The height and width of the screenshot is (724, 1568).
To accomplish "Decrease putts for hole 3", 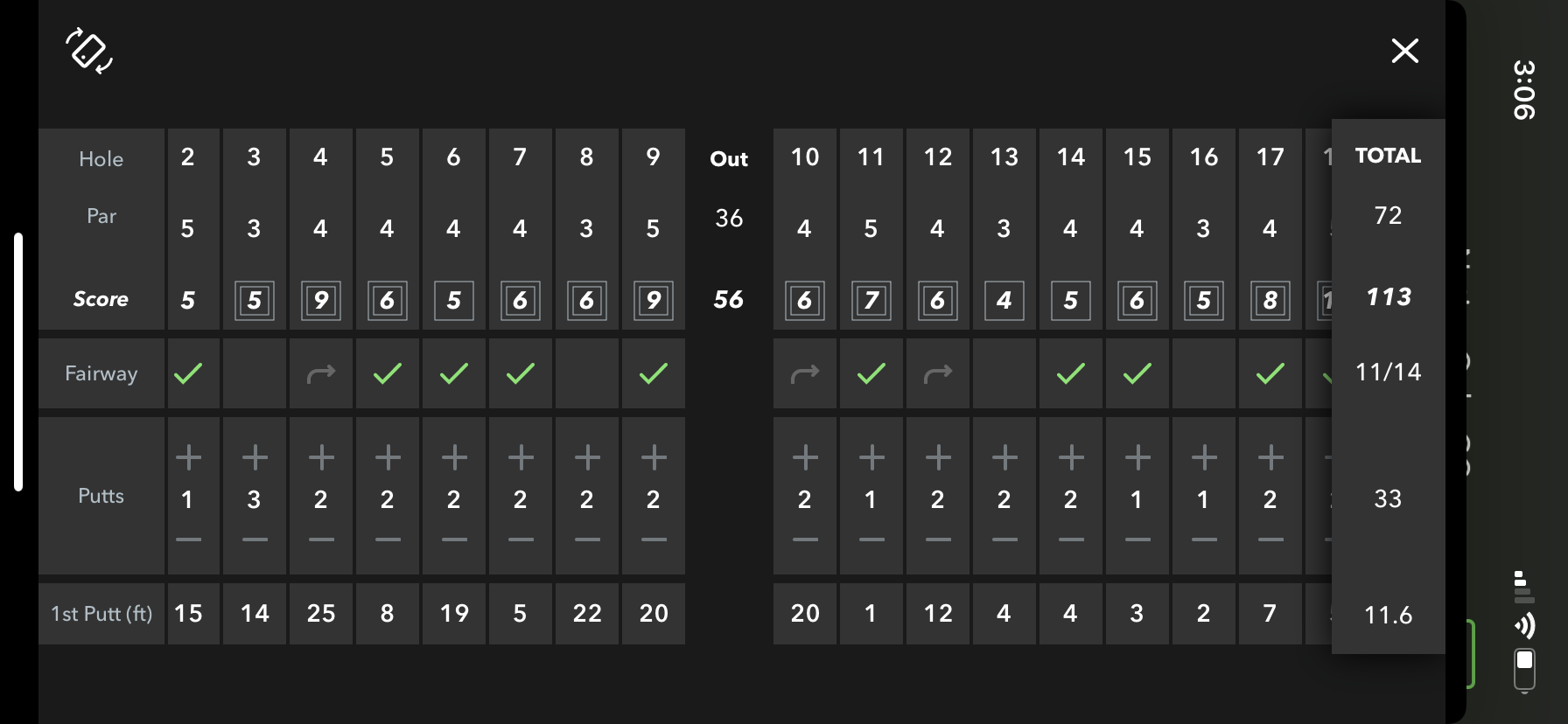I will [x=255, y=540].
